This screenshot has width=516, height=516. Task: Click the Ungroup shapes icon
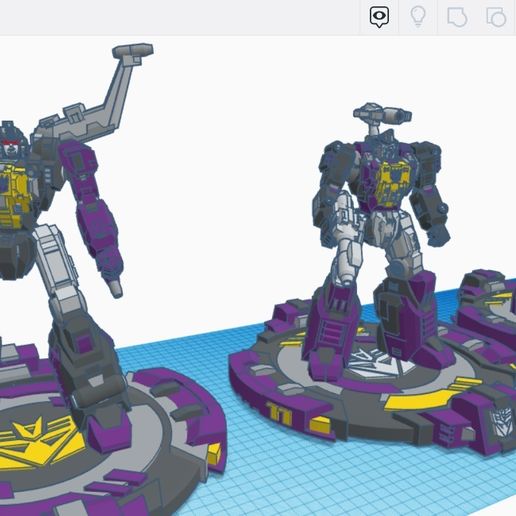(496, 17)
